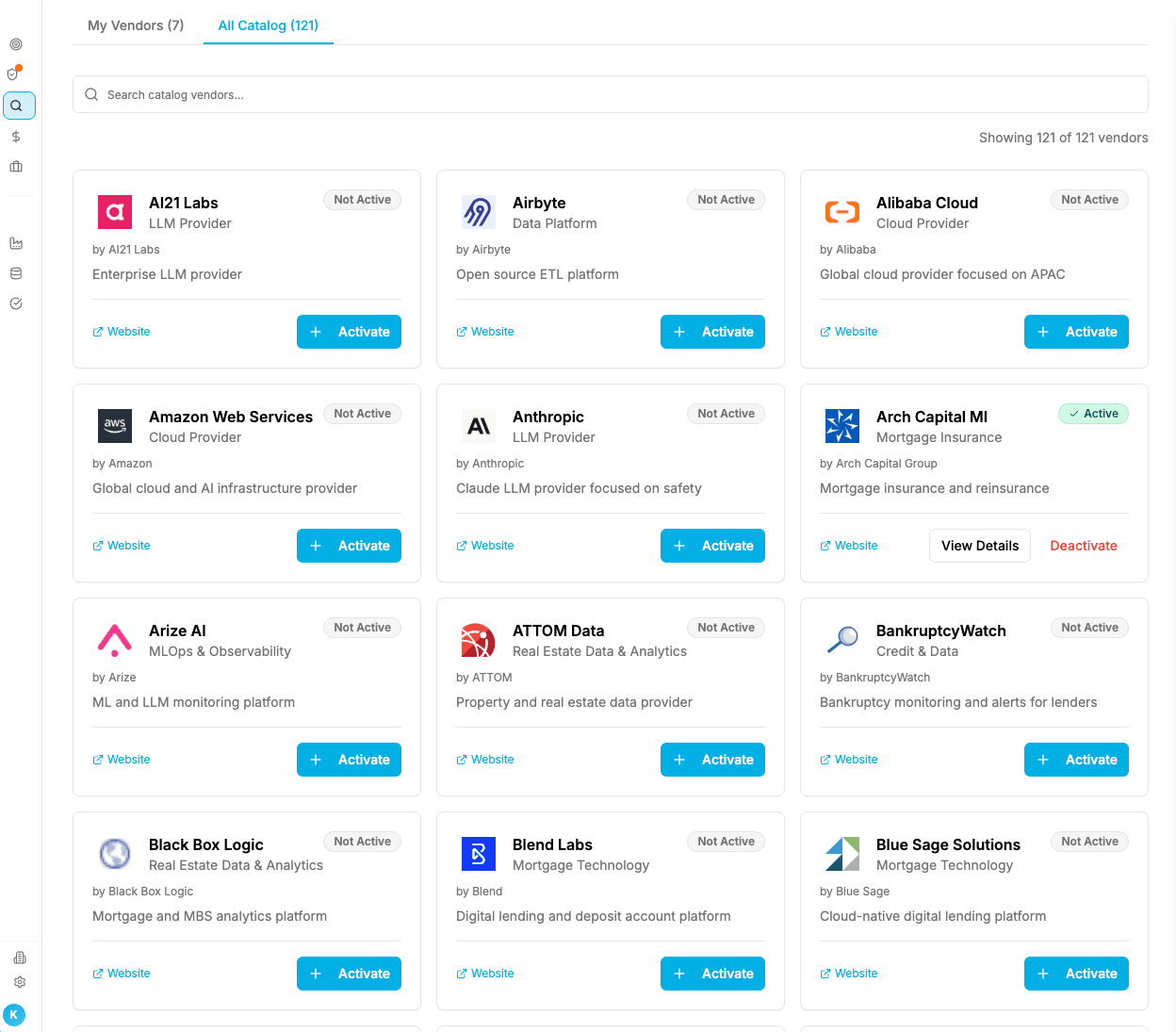The image size is (1176, 1032).
Task: Open the Black Box Logic Website link
Action: tap(122, 974)
